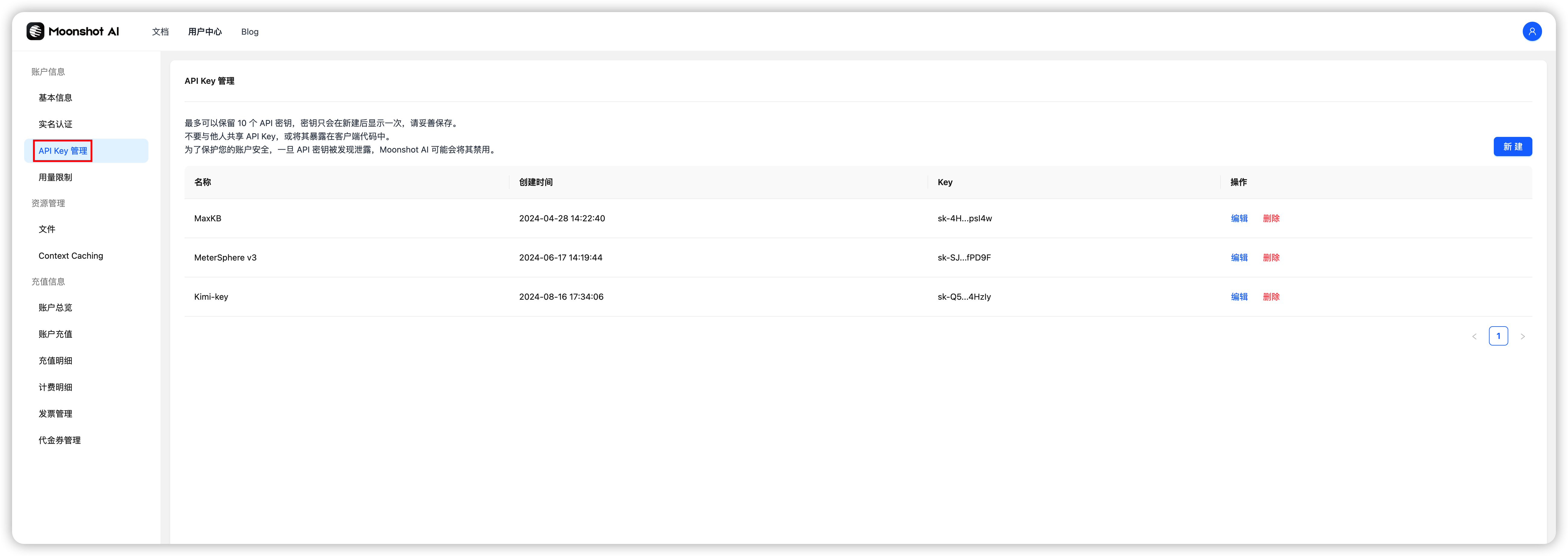
Task: Click the Moonshot AI logo icon
Action: tap(35, 31)
